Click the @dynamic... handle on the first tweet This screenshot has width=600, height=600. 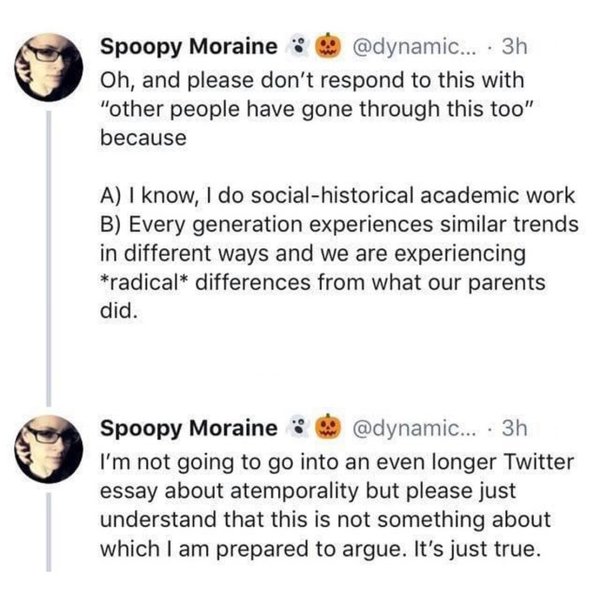pyautogui.click(x=413, y=45)
